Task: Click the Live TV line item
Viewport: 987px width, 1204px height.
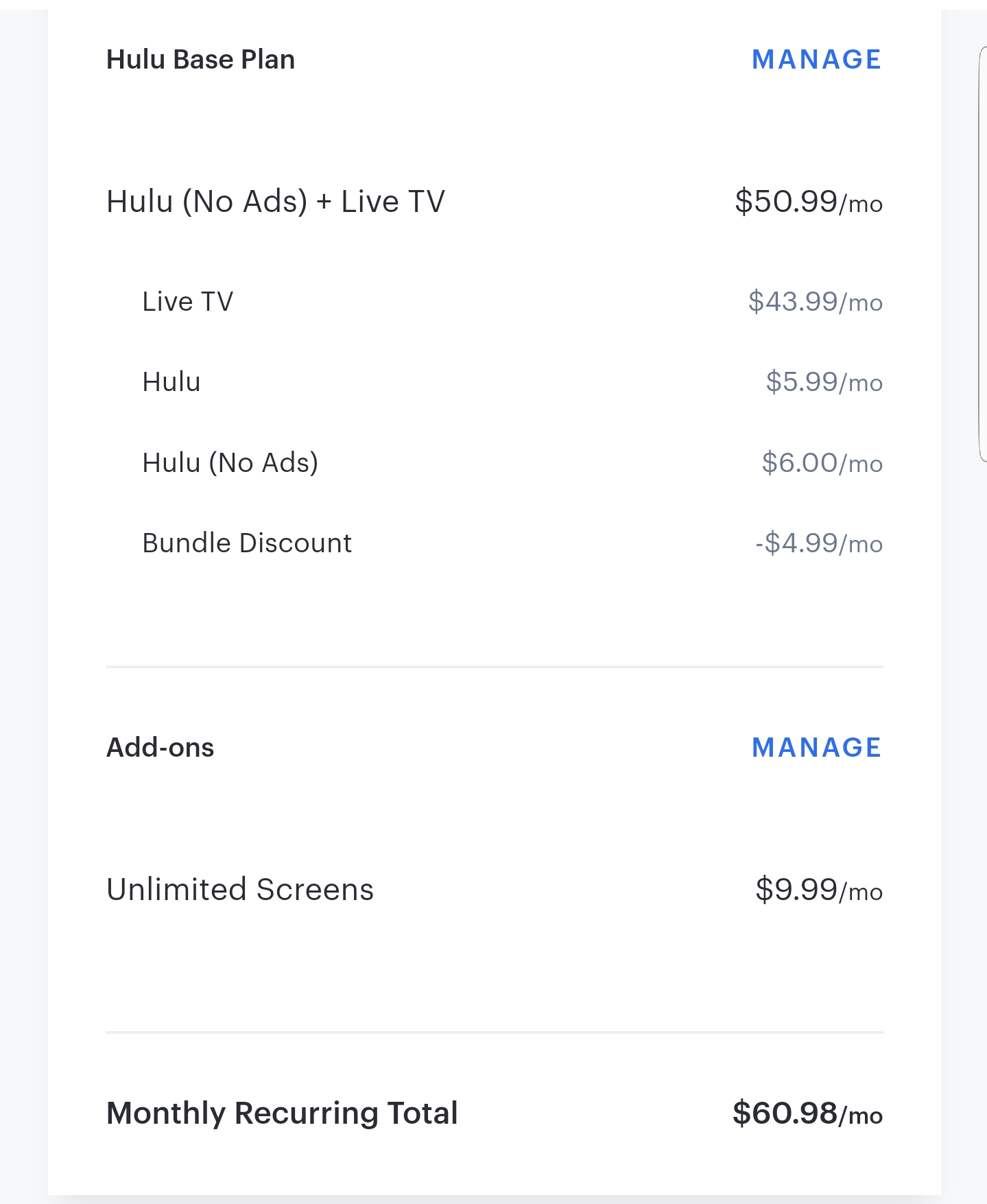Action: [187, 302]
